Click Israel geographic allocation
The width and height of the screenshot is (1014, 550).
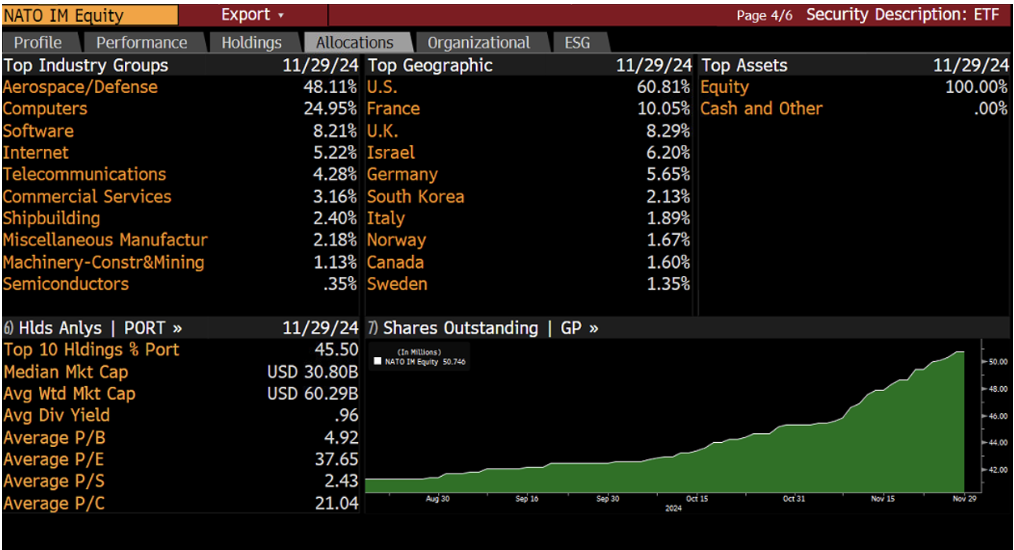click(x=528, y=153)
